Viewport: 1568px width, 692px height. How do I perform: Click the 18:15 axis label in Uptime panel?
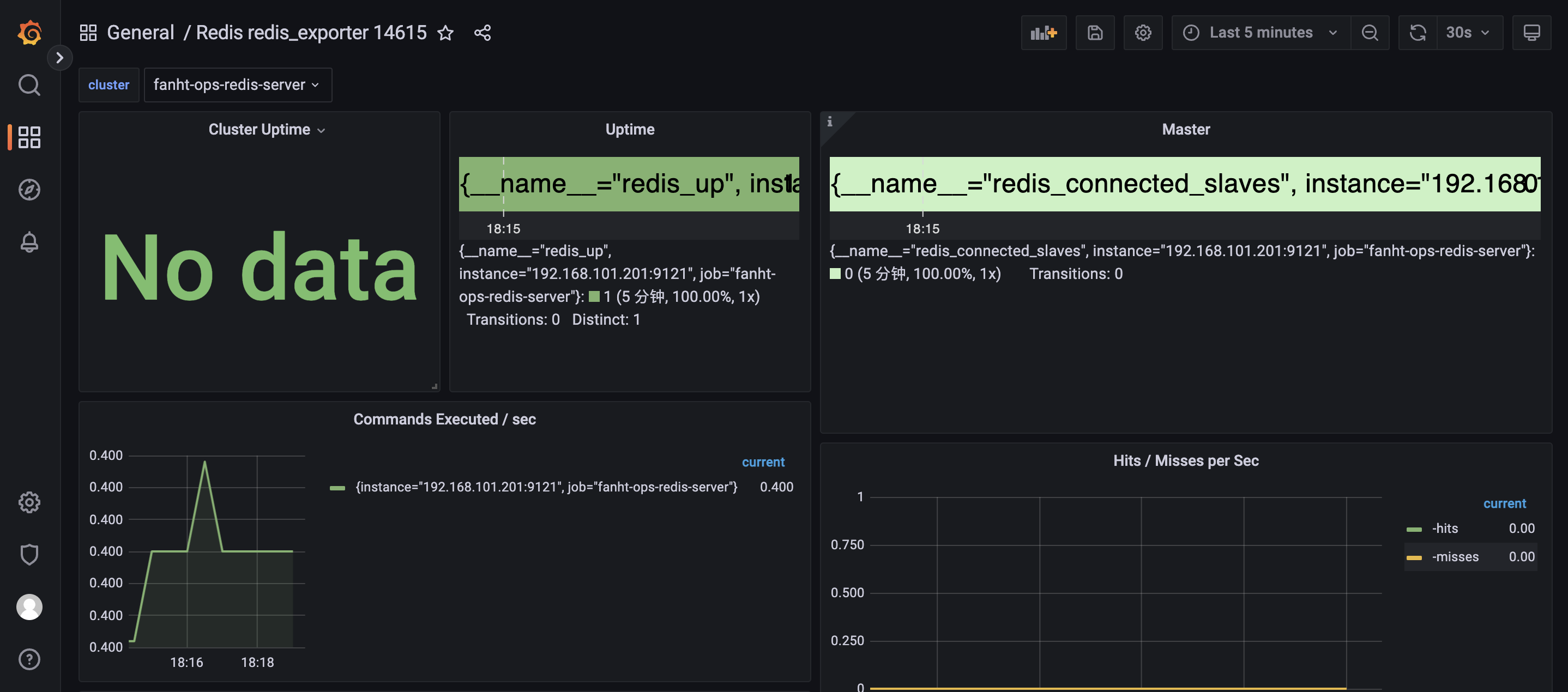[503, 229]
